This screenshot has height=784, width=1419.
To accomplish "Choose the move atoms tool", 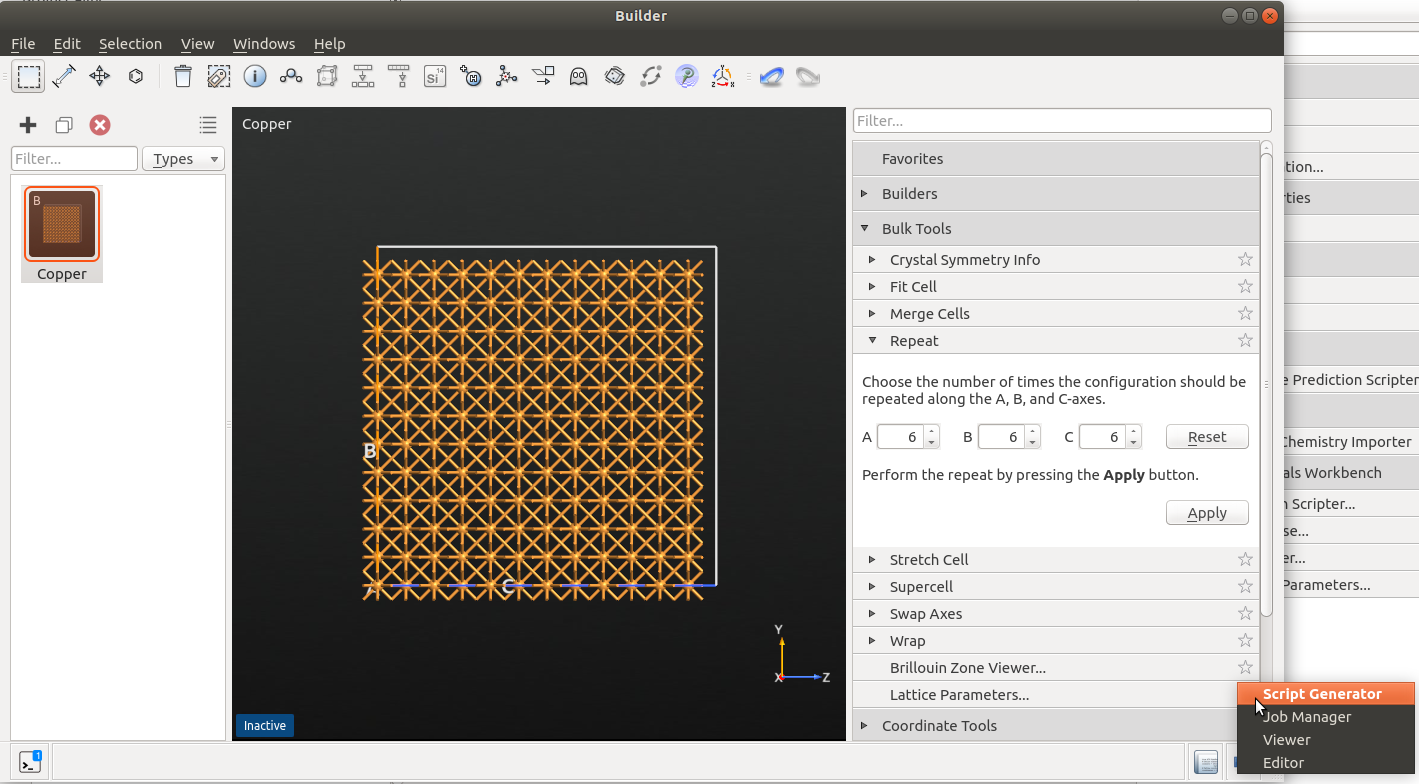I will click(x=99, y=76).
